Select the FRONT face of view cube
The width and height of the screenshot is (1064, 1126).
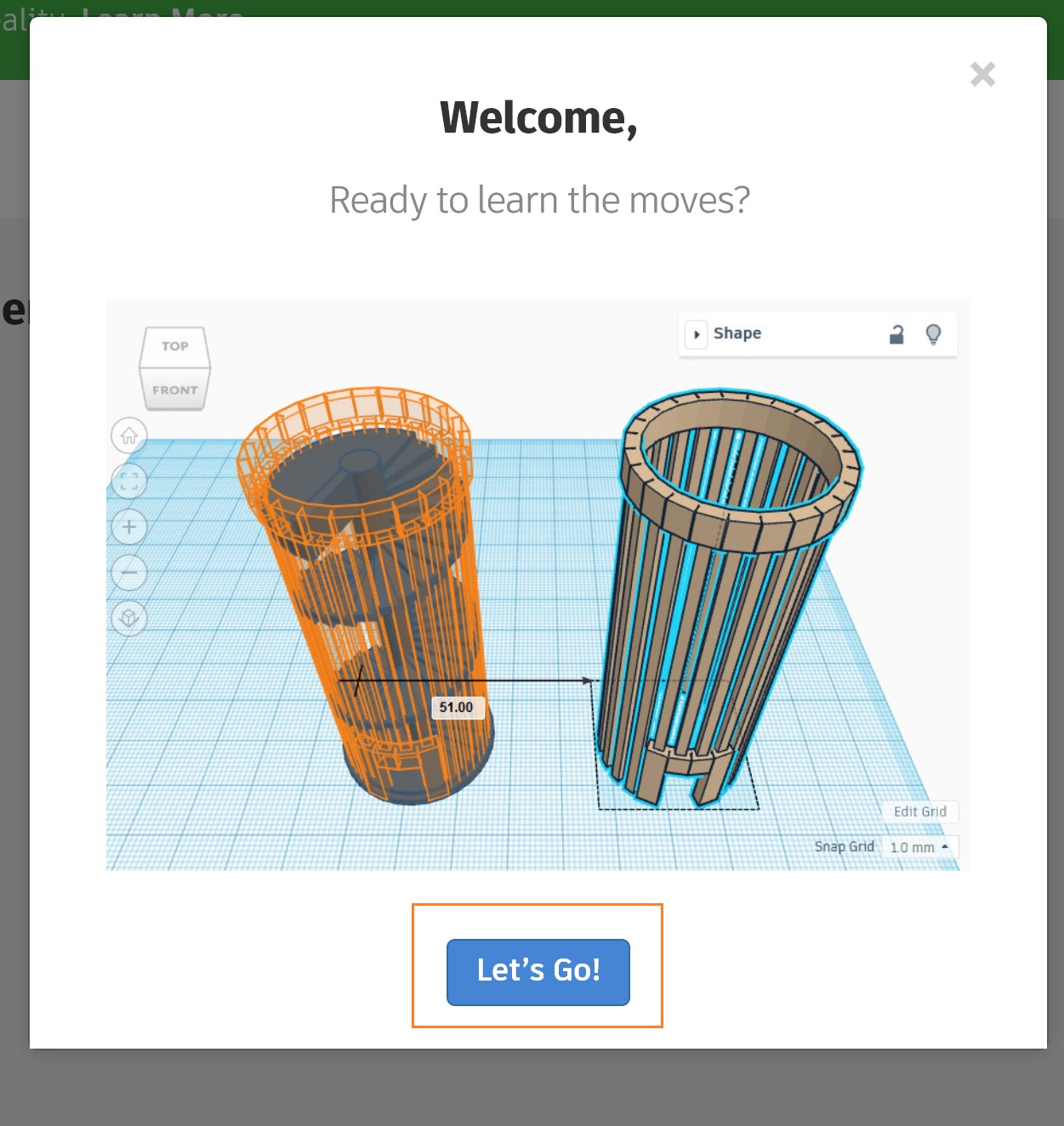(x=175, y=390)
